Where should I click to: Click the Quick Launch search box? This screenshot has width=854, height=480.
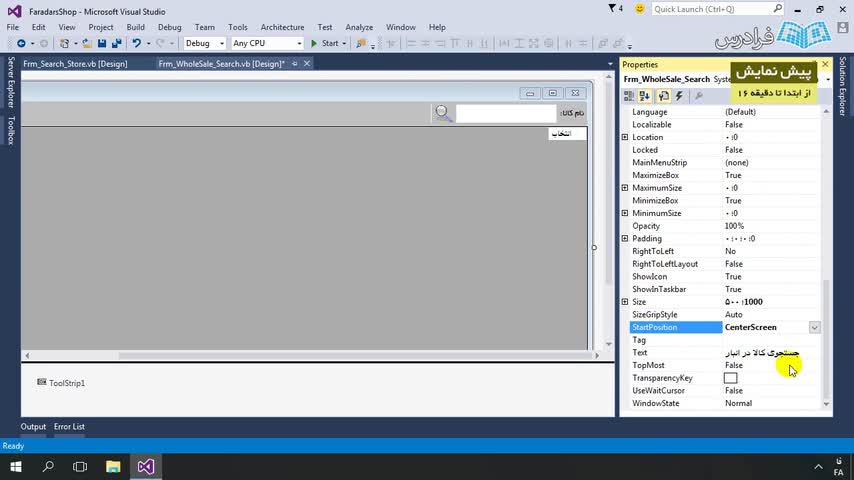(x=718, y=9)
